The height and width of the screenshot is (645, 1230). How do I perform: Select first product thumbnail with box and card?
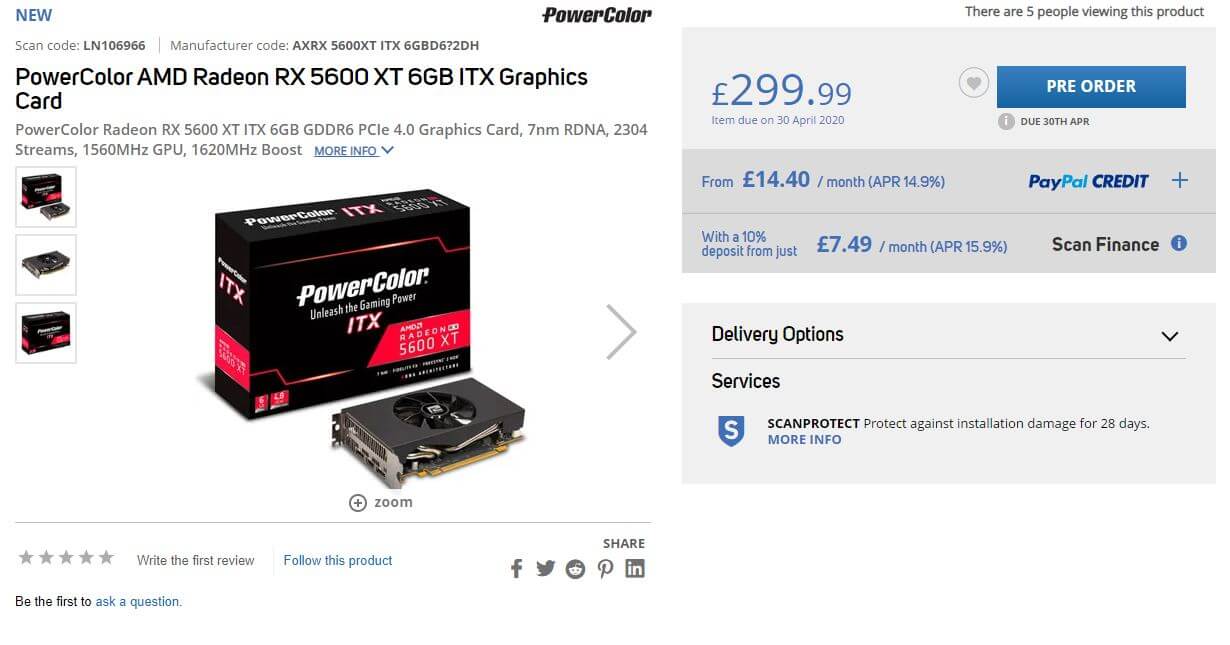[x=46, y=196]
